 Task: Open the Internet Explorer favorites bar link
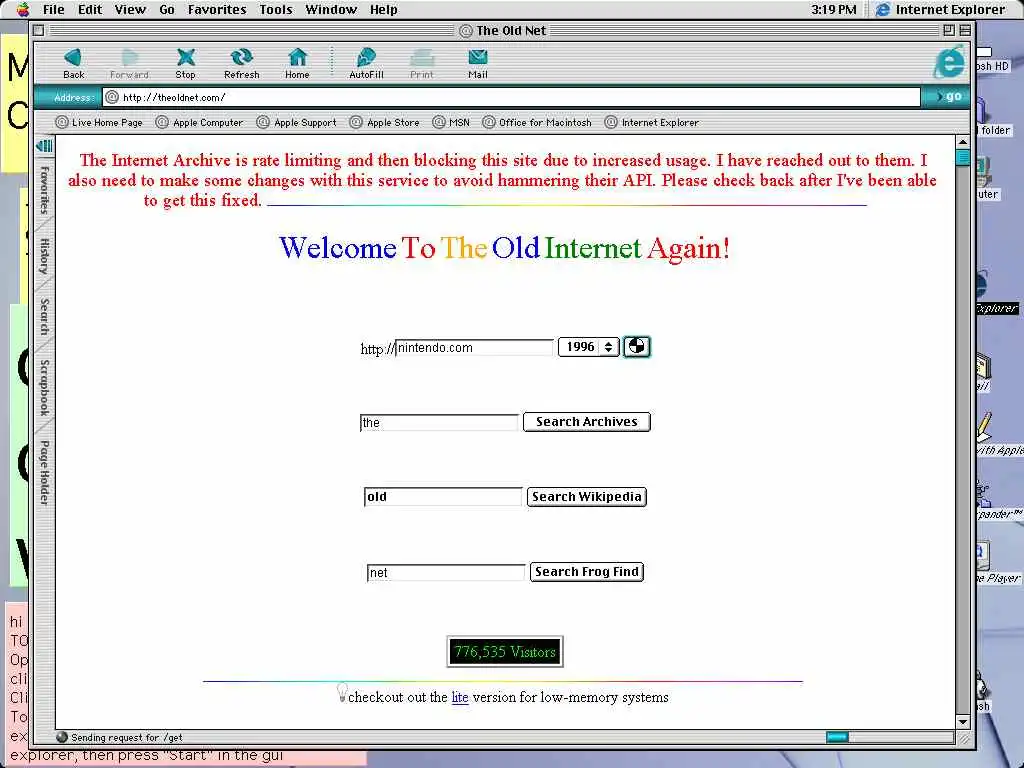pos(652,122)
